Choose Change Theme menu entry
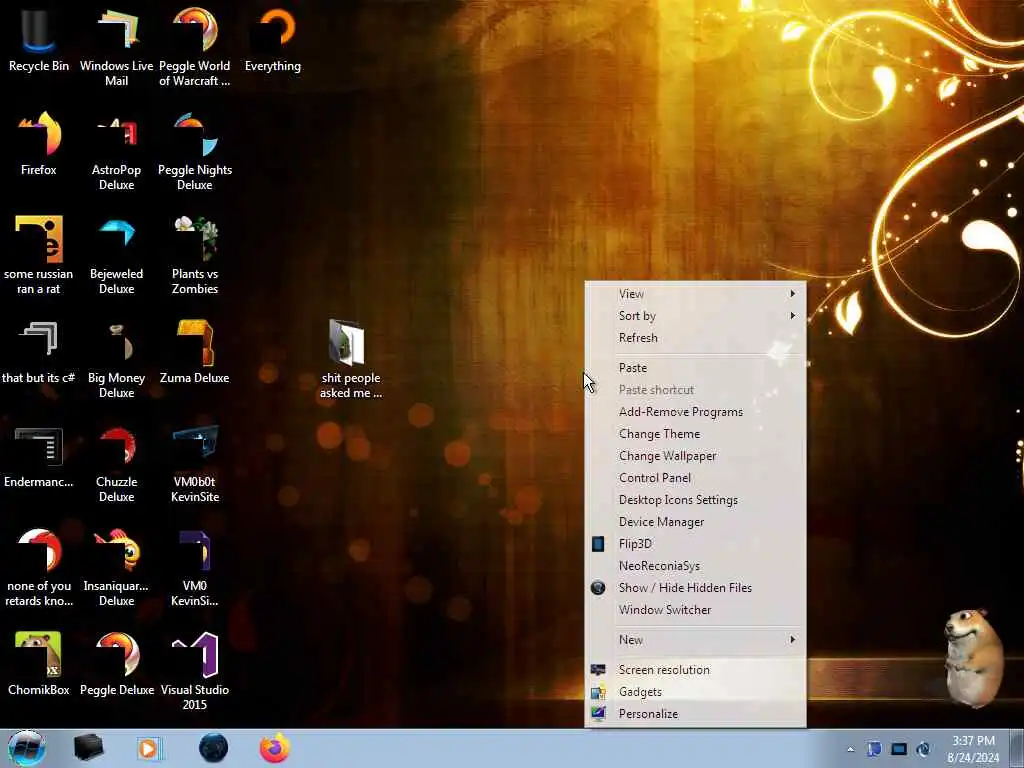The width and height of the screenshot is (1024, 768). pos(696,434)
